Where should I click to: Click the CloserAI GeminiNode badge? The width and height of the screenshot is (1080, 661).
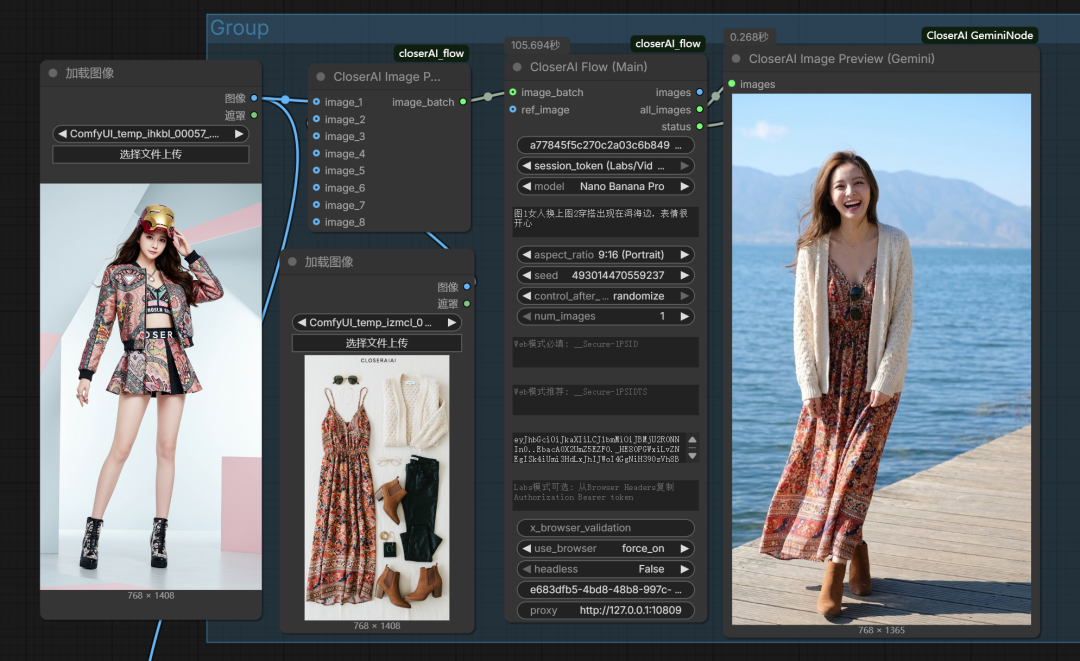(980, 35)
